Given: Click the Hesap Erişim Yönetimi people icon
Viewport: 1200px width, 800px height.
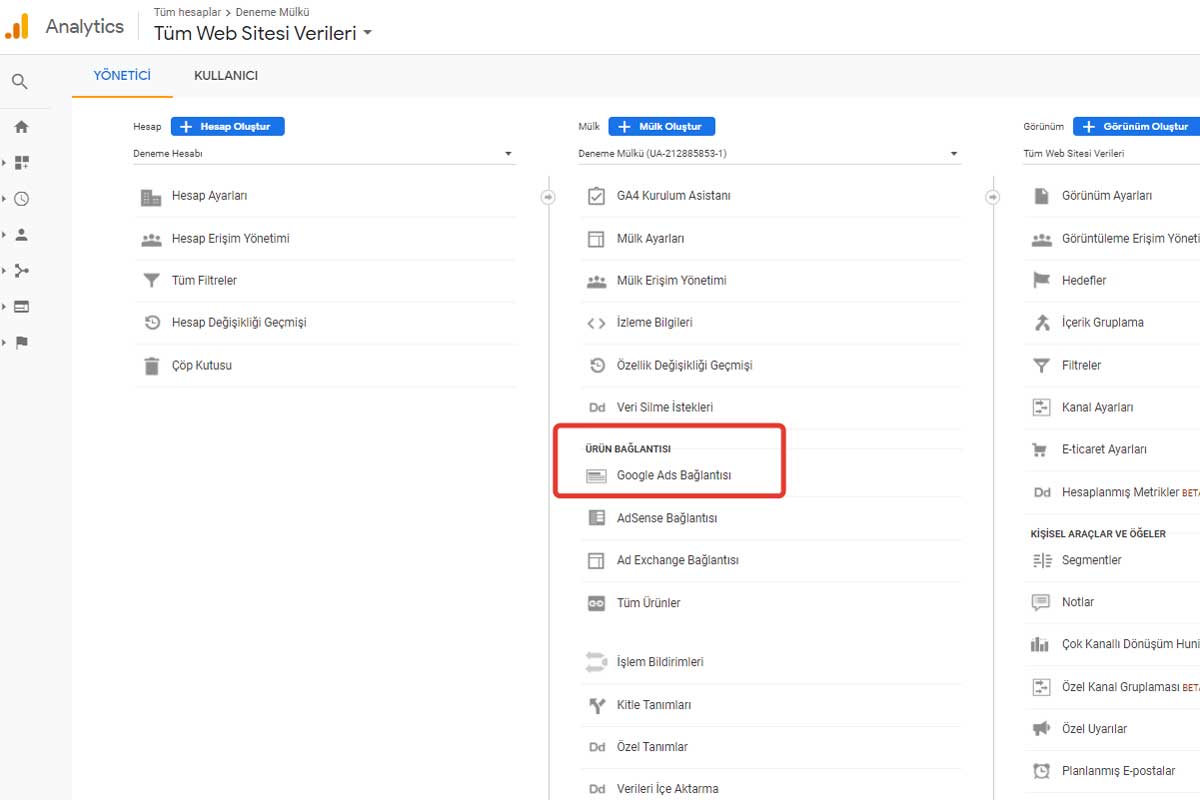Looking at the screenshot, I should (151, 239).
